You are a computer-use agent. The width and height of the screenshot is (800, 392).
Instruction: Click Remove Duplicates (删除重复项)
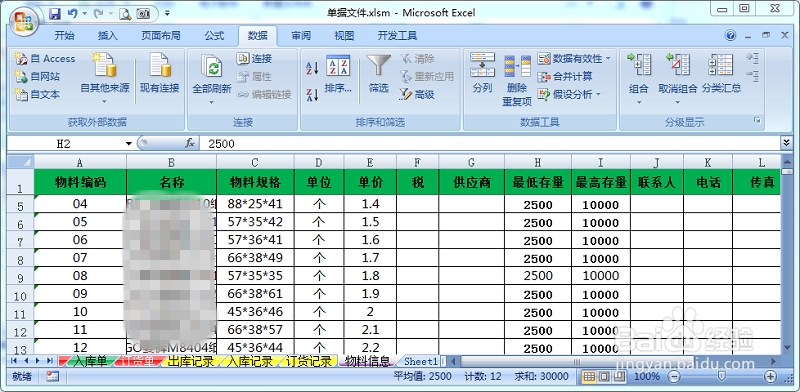point(517,81)
